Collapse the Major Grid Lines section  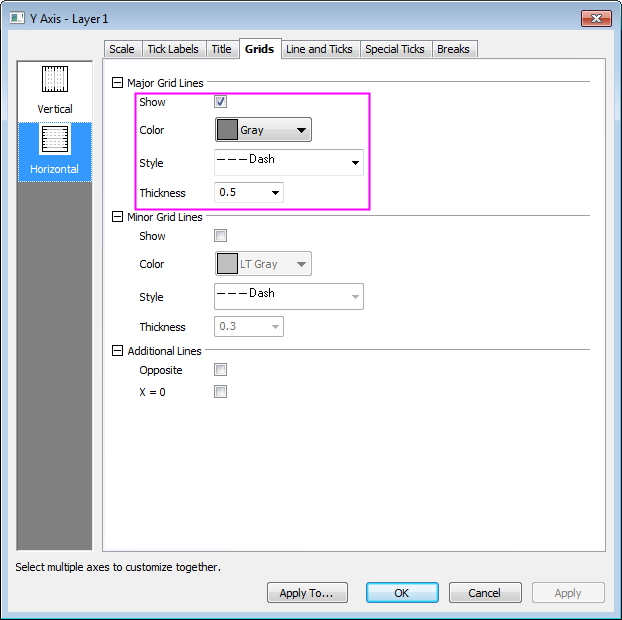pyautogui.click(x=118, y=84)
